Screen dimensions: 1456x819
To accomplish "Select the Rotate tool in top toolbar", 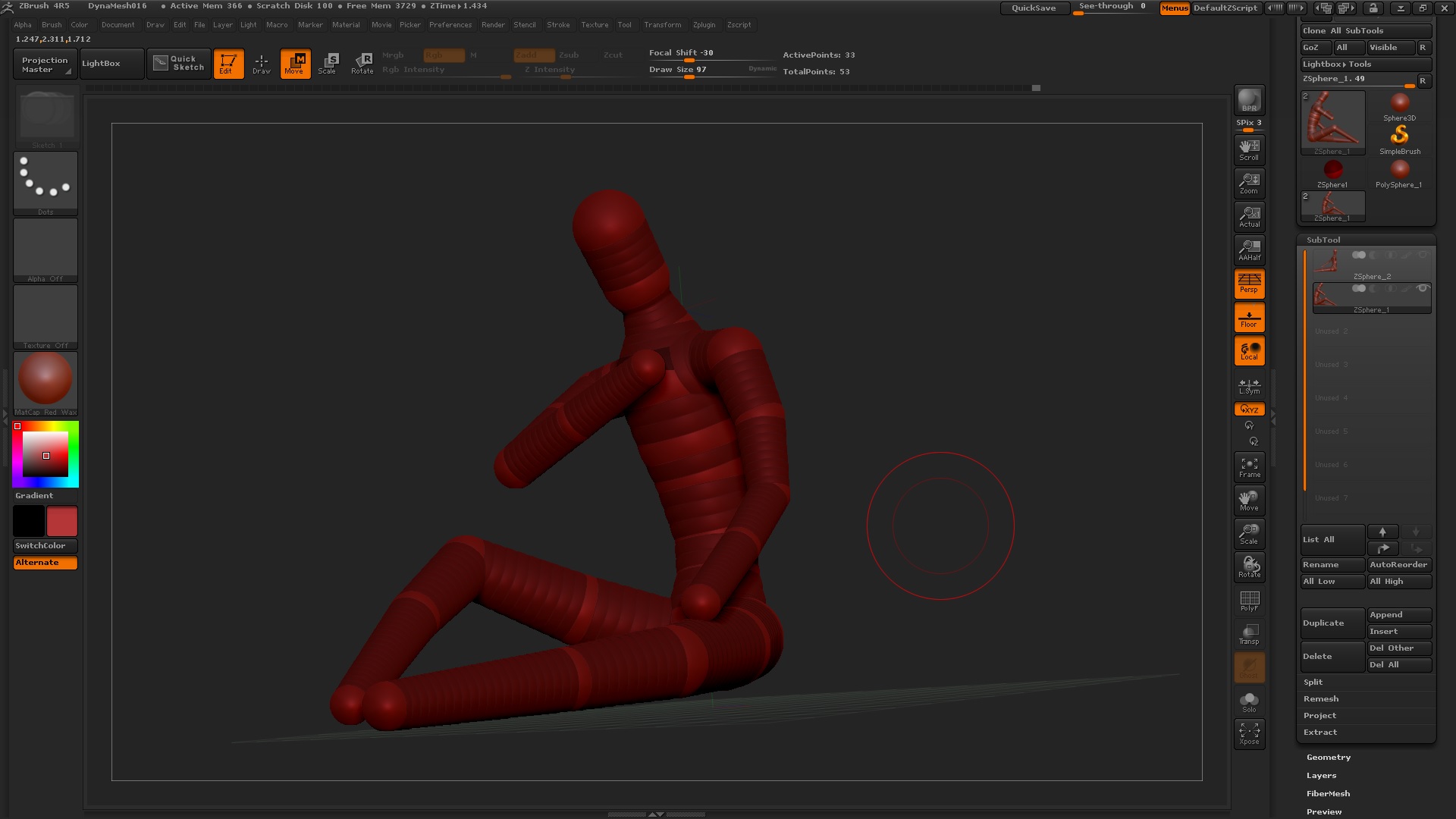I will [362, 64].
